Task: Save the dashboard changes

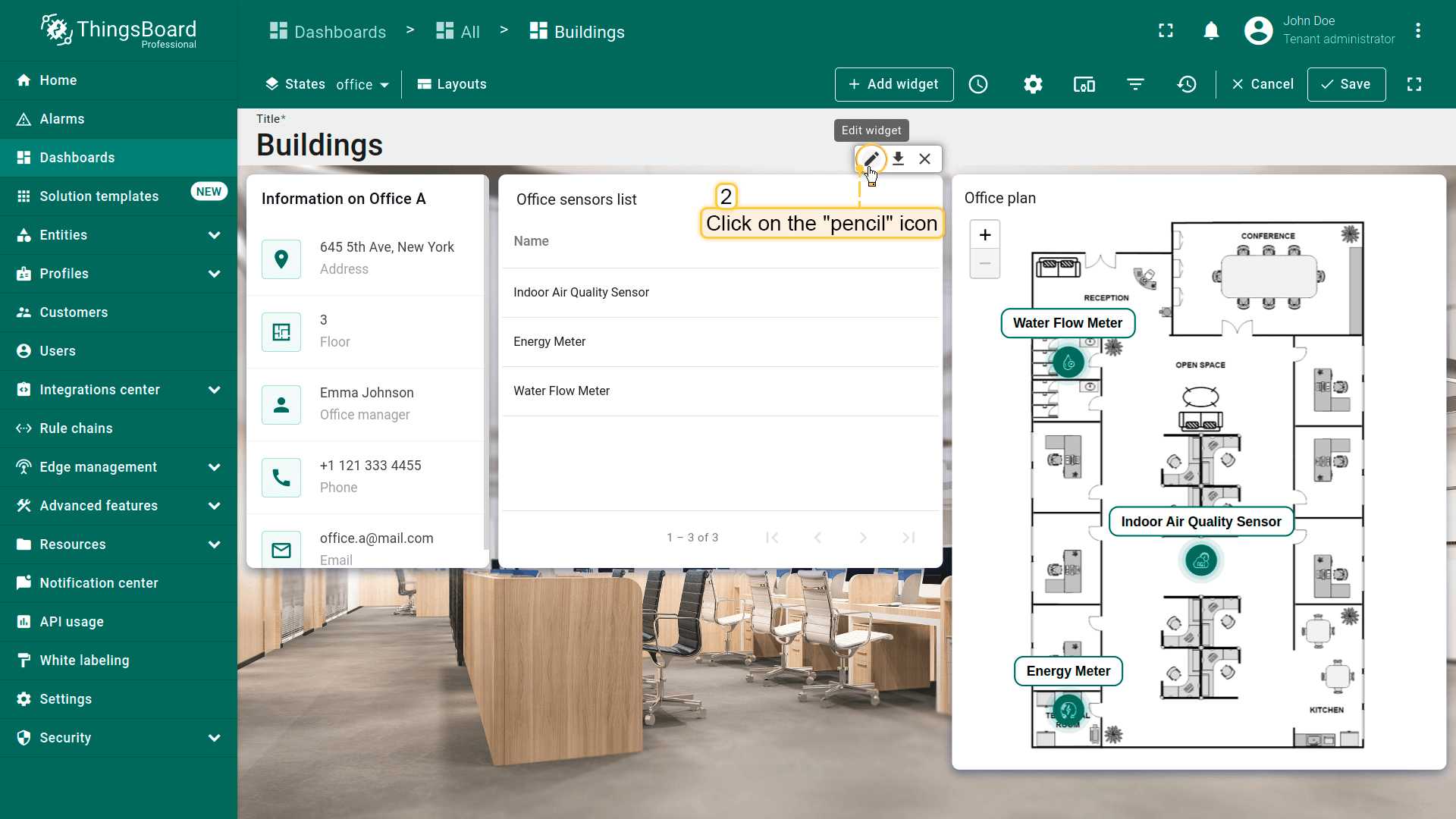Action: [x=1346, y=84]
